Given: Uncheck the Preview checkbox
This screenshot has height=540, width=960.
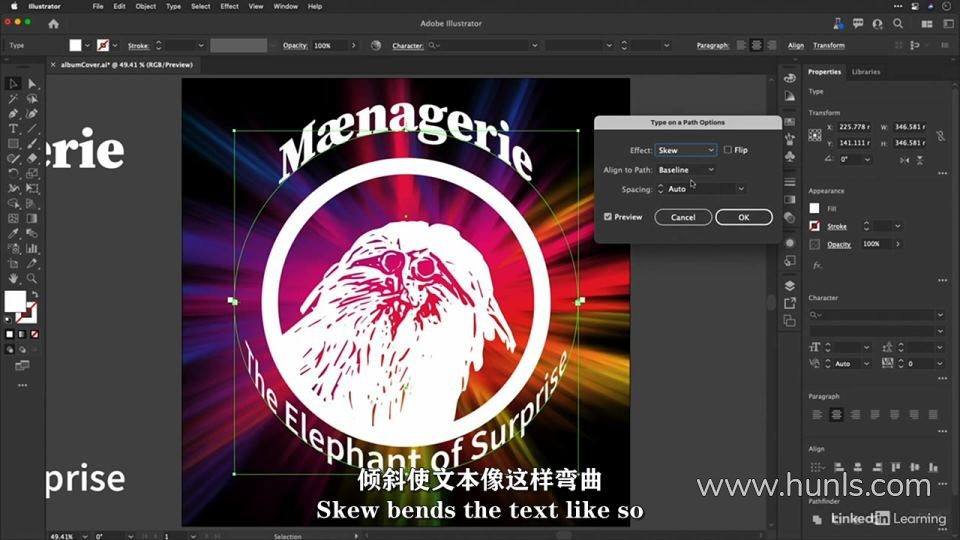Looking at the screenshot, I should pos(607,217).
